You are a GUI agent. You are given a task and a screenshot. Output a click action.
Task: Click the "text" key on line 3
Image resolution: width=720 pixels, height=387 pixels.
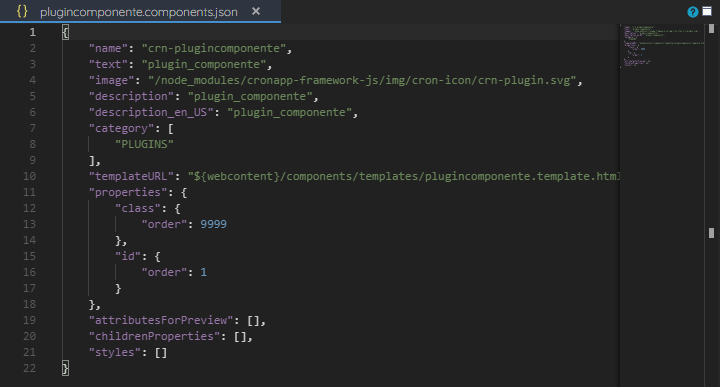click(x=108, y=64)
